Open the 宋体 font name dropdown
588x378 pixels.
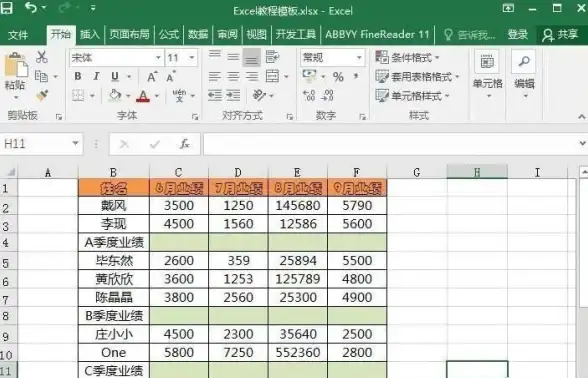(159, 58)
